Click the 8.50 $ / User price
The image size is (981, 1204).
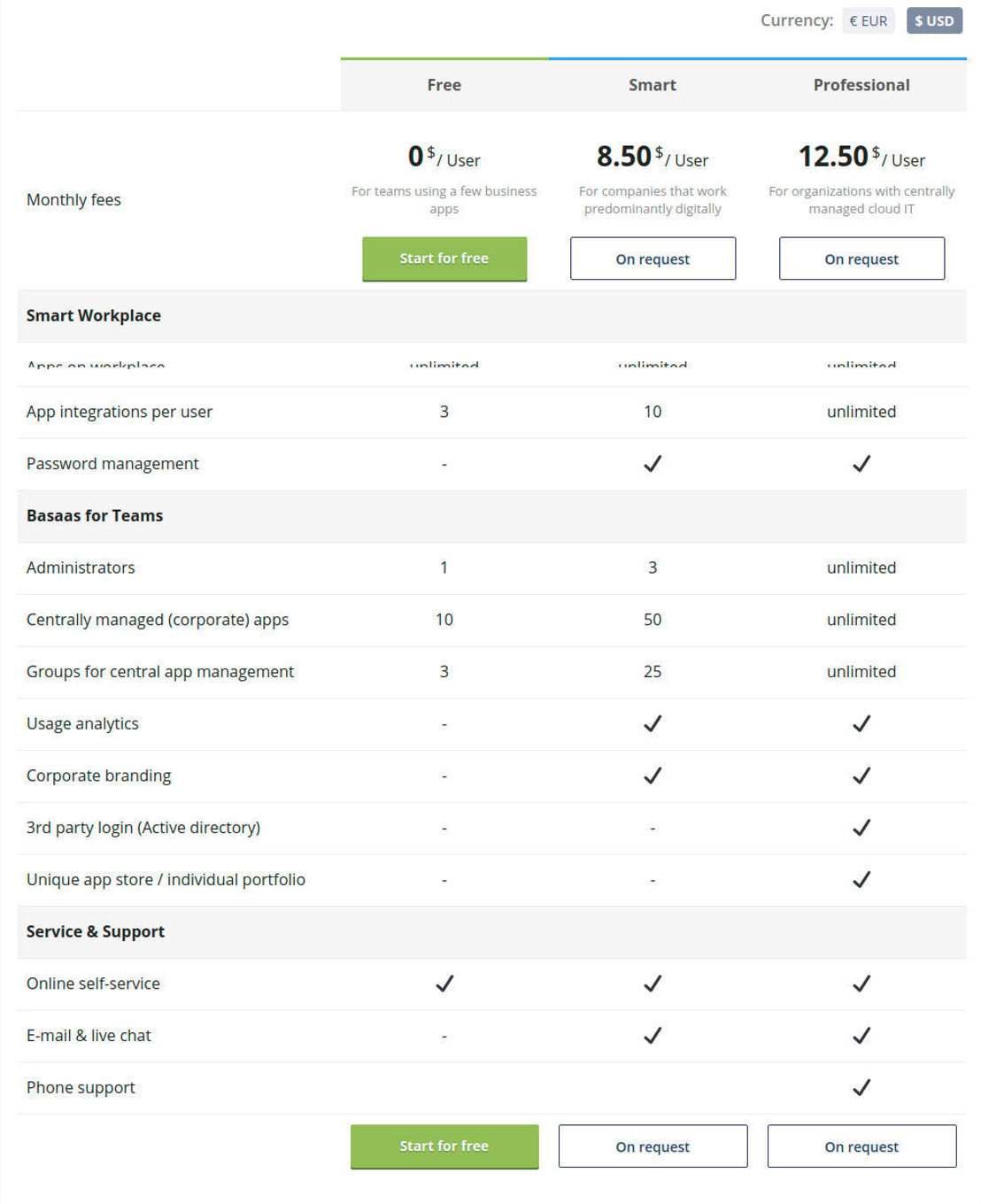click(x=653, y=157)
